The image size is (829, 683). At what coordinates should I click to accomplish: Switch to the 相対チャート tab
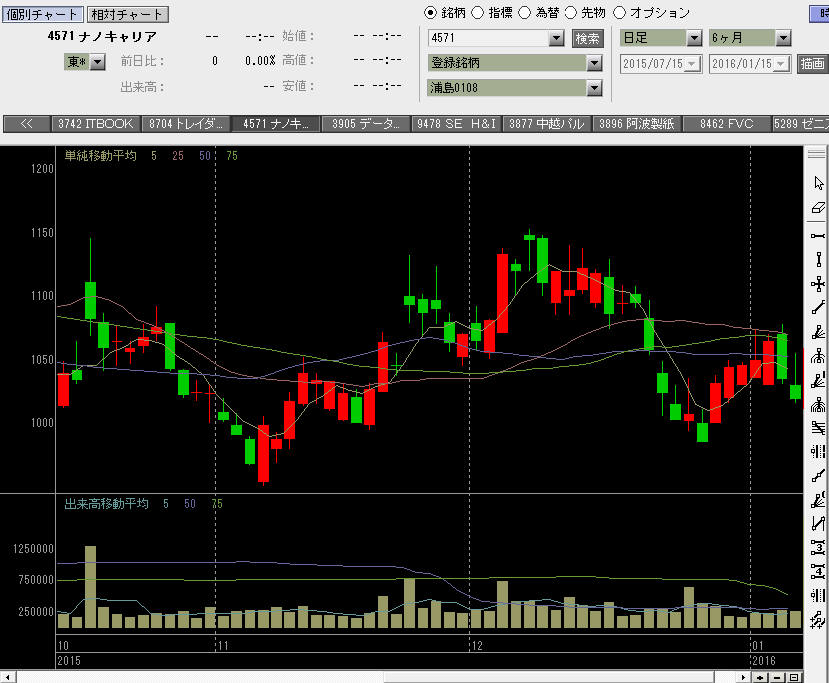127,14
